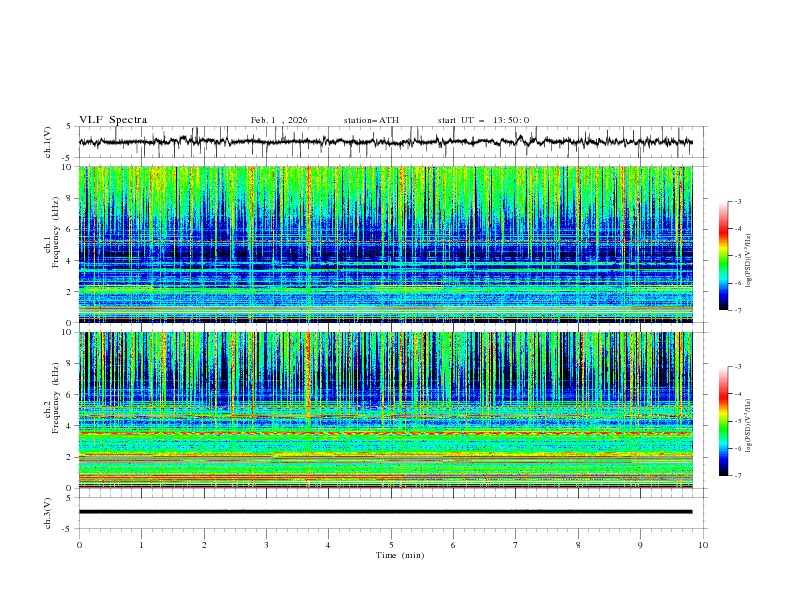
Task: Click the ch.1(V) waveform trace plot
Action: tap(385, 142)
